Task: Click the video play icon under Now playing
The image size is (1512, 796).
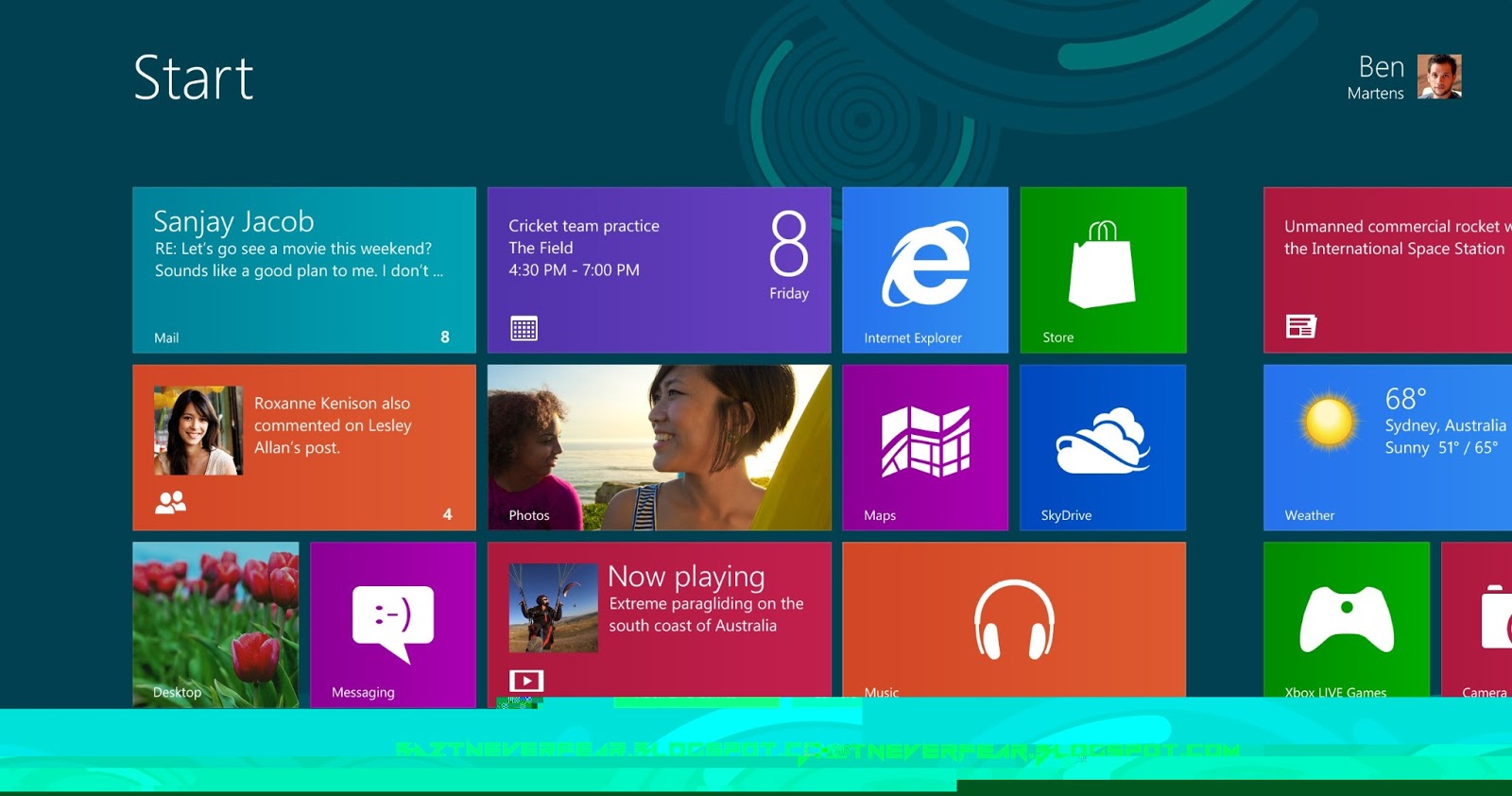Action: tap(526, 681)
